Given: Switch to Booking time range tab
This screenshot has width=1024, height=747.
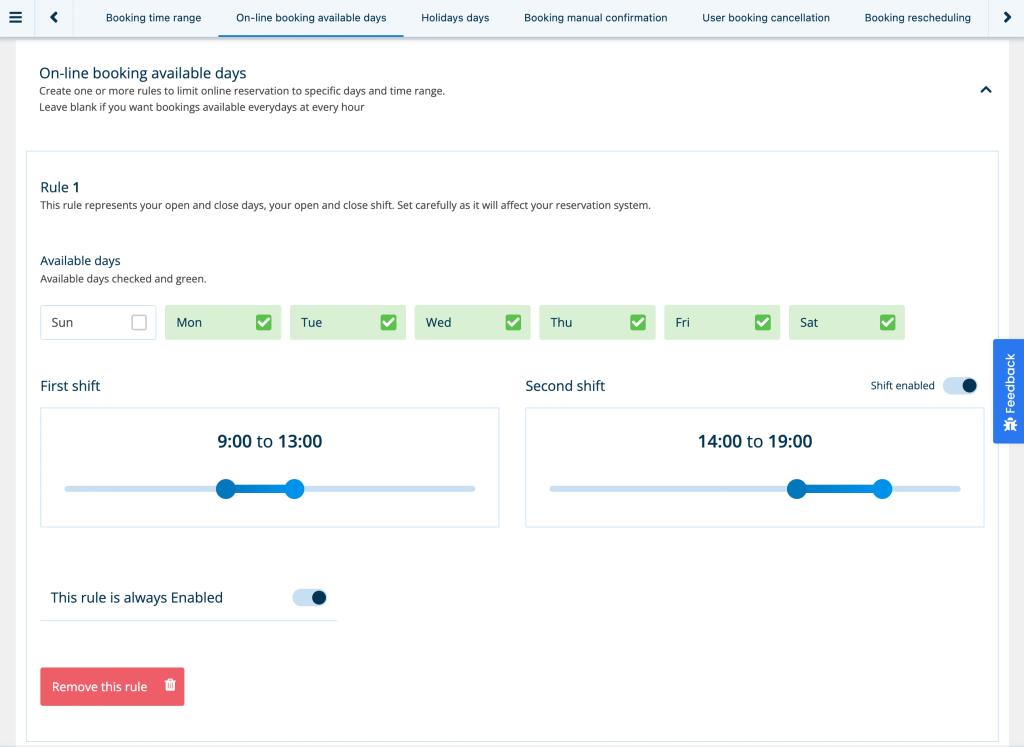Looking at the screenshot, I should pyautogui.click(x=153, y=18).
